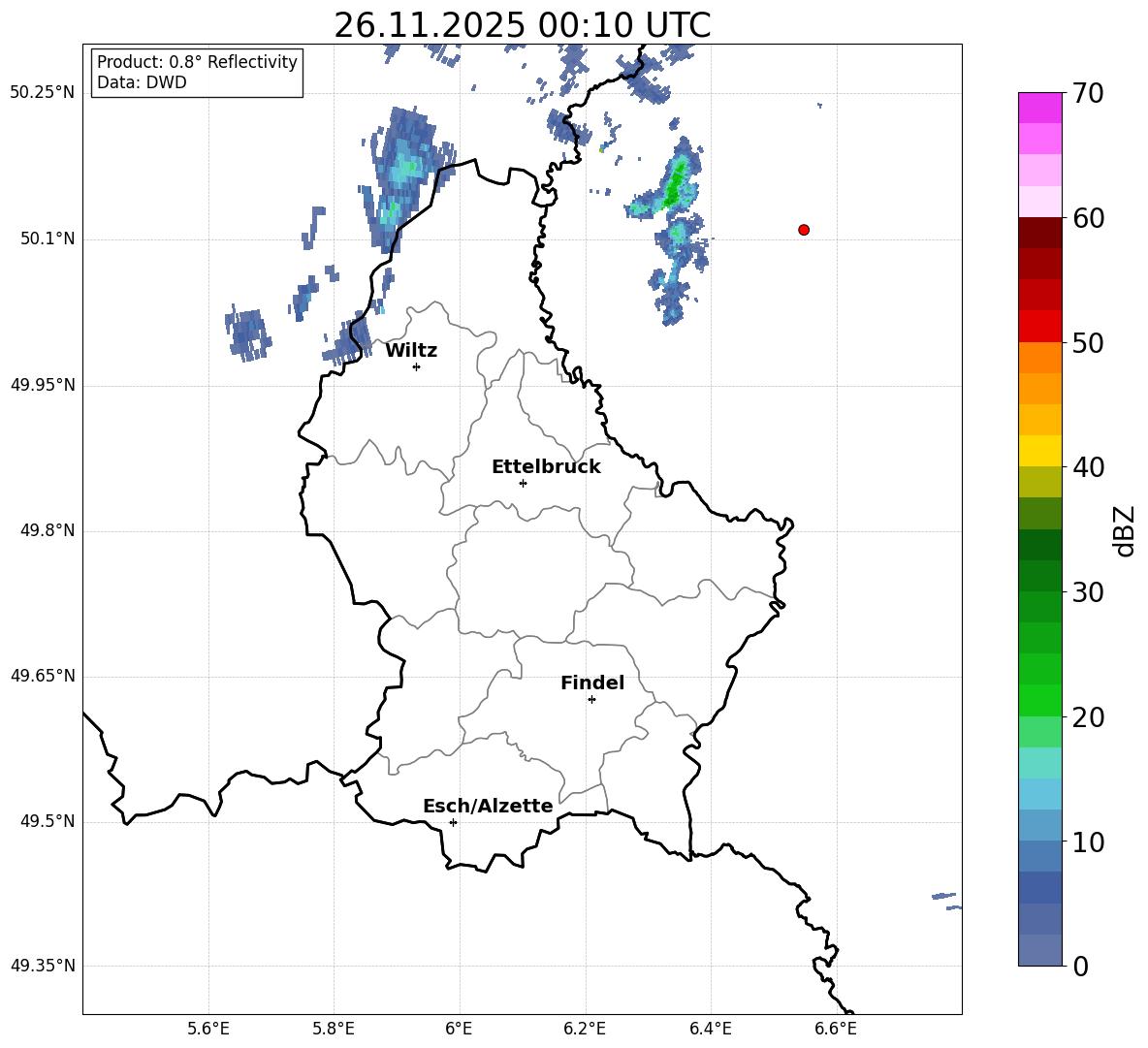Click the 6.2°E longitude label
Viewport: 1148px width, 1048px height.
[585, 1029]
